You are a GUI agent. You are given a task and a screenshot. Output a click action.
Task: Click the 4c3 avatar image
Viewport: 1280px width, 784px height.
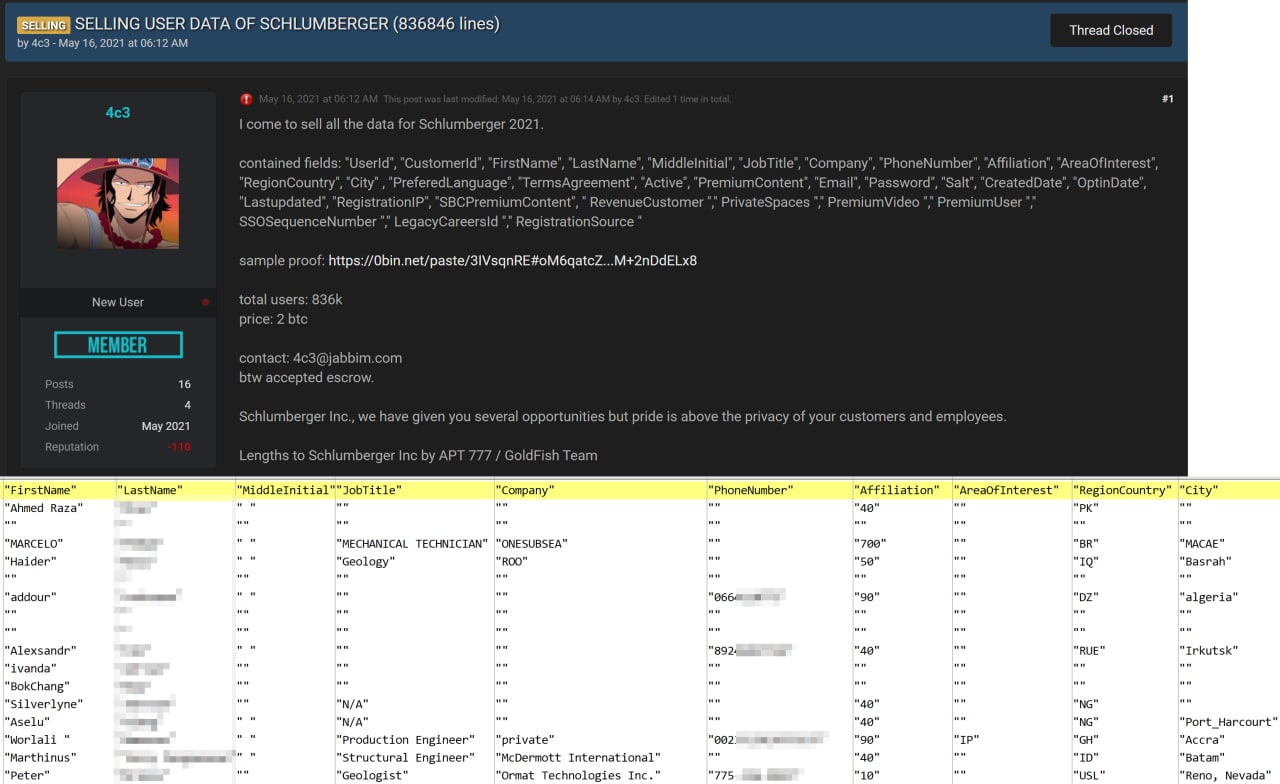click(x=118, y=203)
